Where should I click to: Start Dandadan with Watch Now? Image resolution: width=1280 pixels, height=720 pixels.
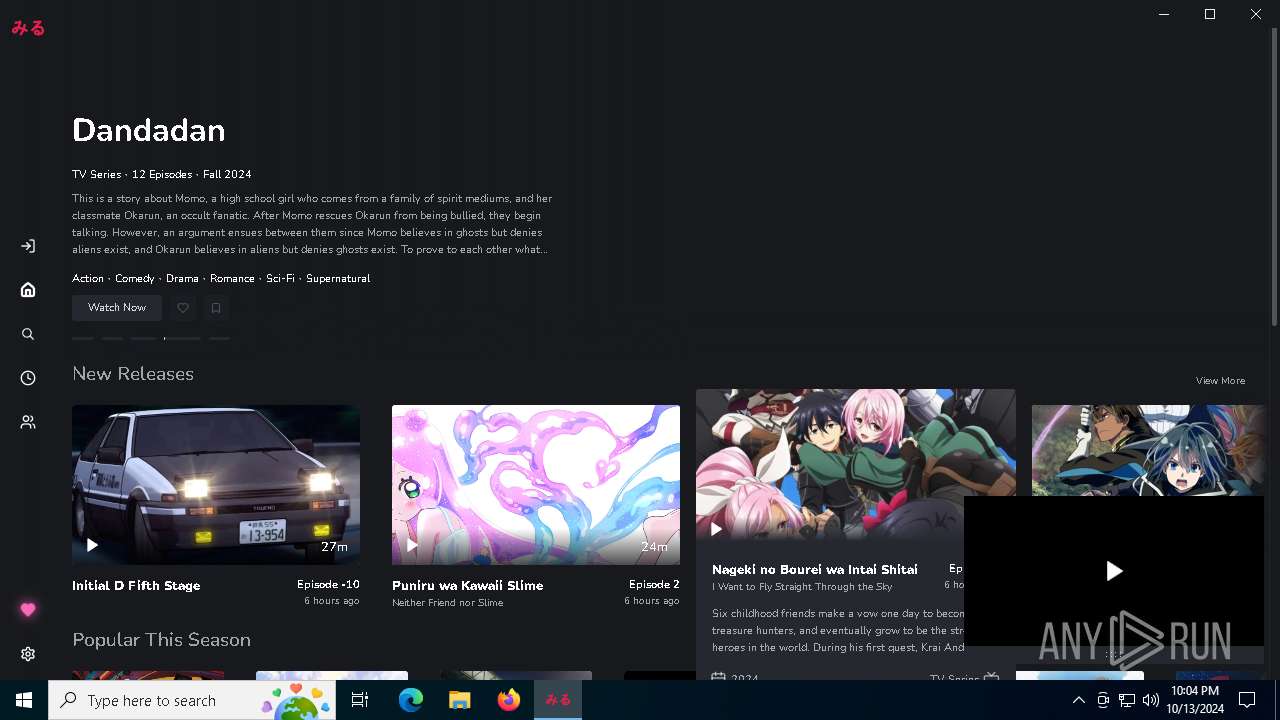pyautogui.click(x=117, y=308)
